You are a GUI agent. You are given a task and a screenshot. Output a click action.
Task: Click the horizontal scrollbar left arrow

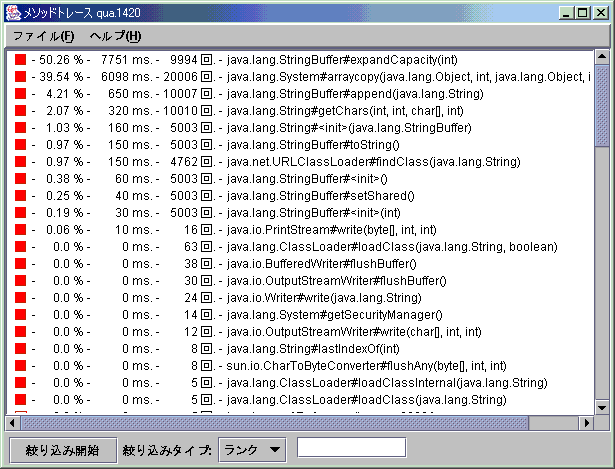tap(13, 423)
